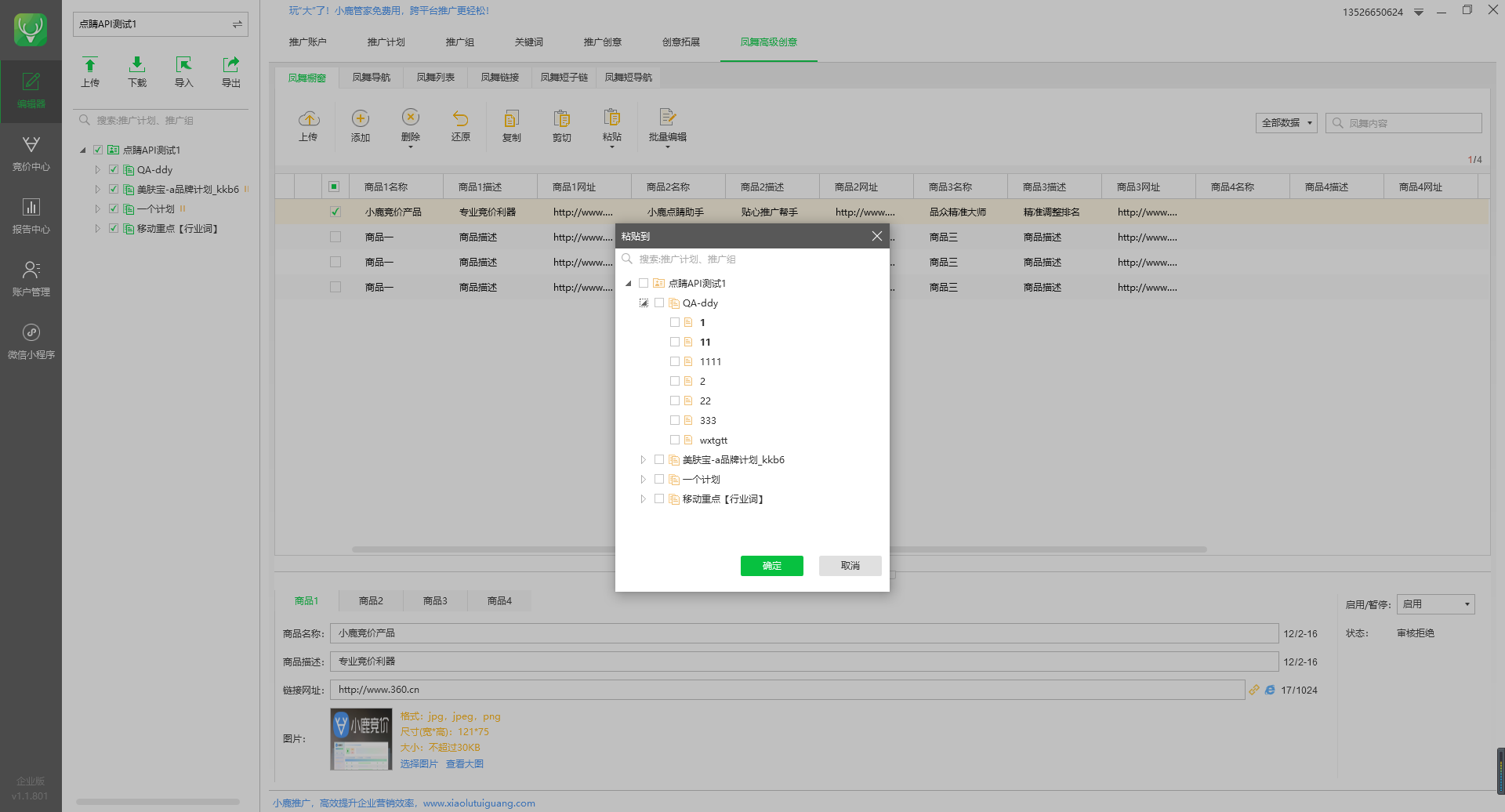Check the box for group 333
1505x812 pixels.
675,420
